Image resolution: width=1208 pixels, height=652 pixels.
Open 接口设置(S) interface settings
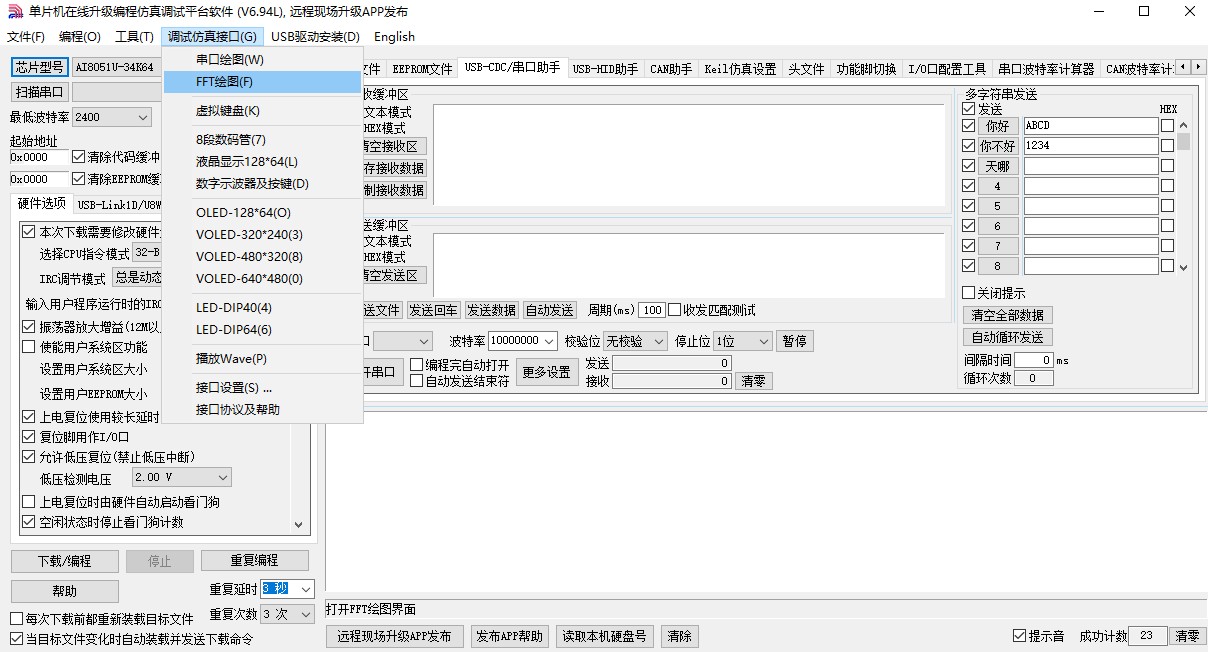coord(262,388)
